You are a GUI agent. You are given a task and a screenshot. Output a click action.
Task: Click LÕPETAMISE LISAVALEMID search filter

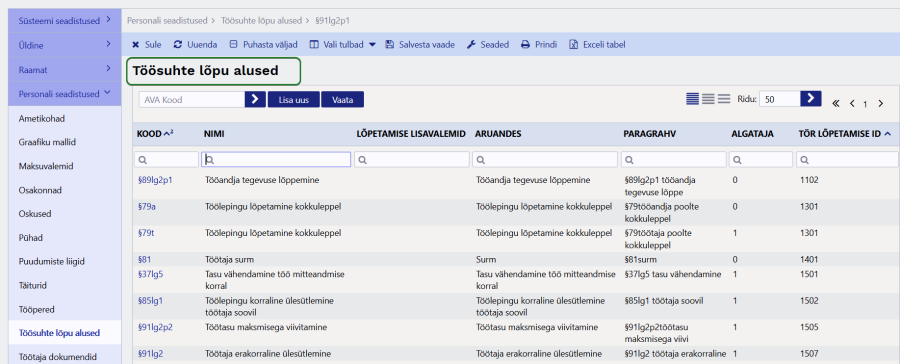tap(412, 160)
